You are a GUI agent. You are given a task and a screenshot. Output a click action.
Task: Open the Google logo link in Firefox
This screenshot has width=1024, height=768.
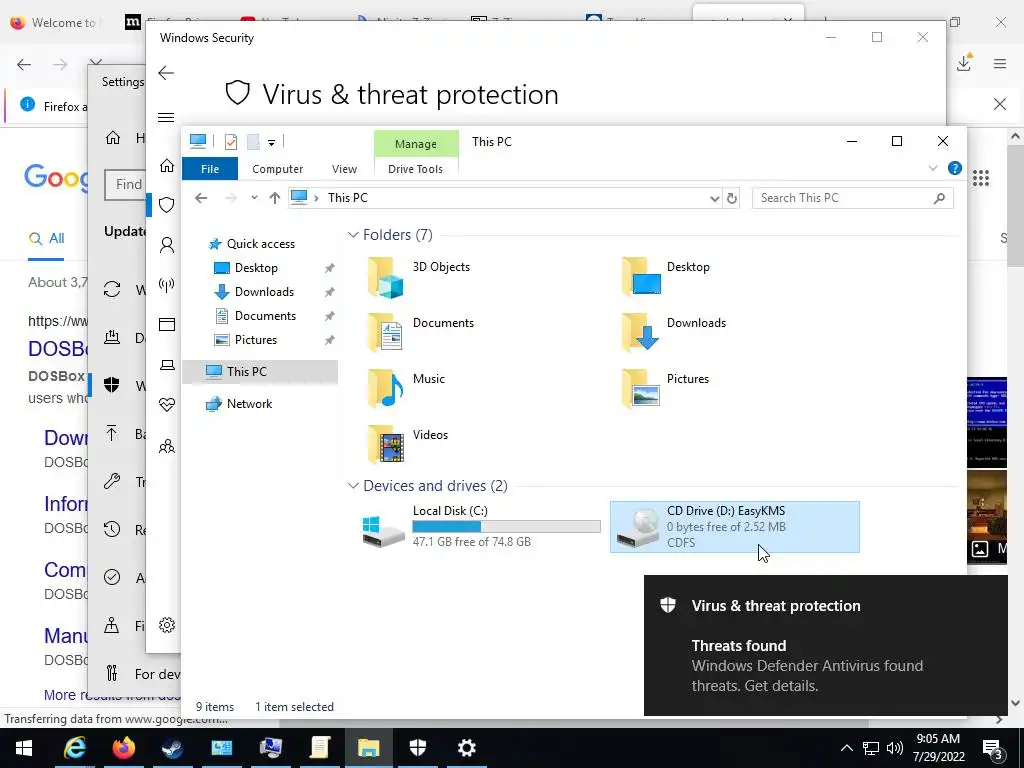(x=56, y=178)
